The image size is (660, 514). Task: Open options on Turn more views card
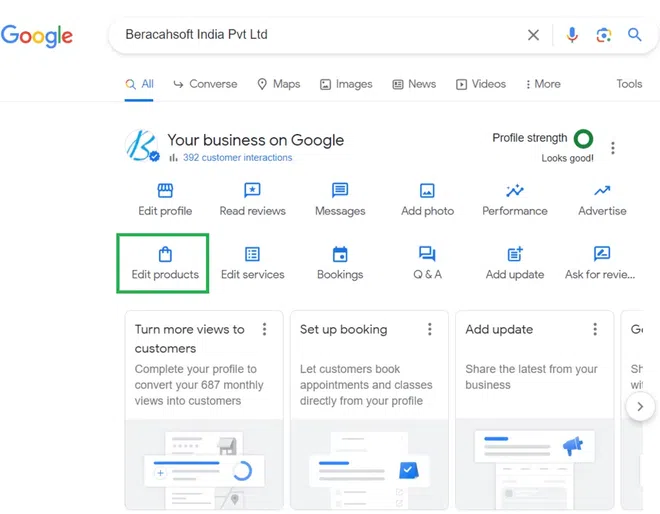point(264,329)
